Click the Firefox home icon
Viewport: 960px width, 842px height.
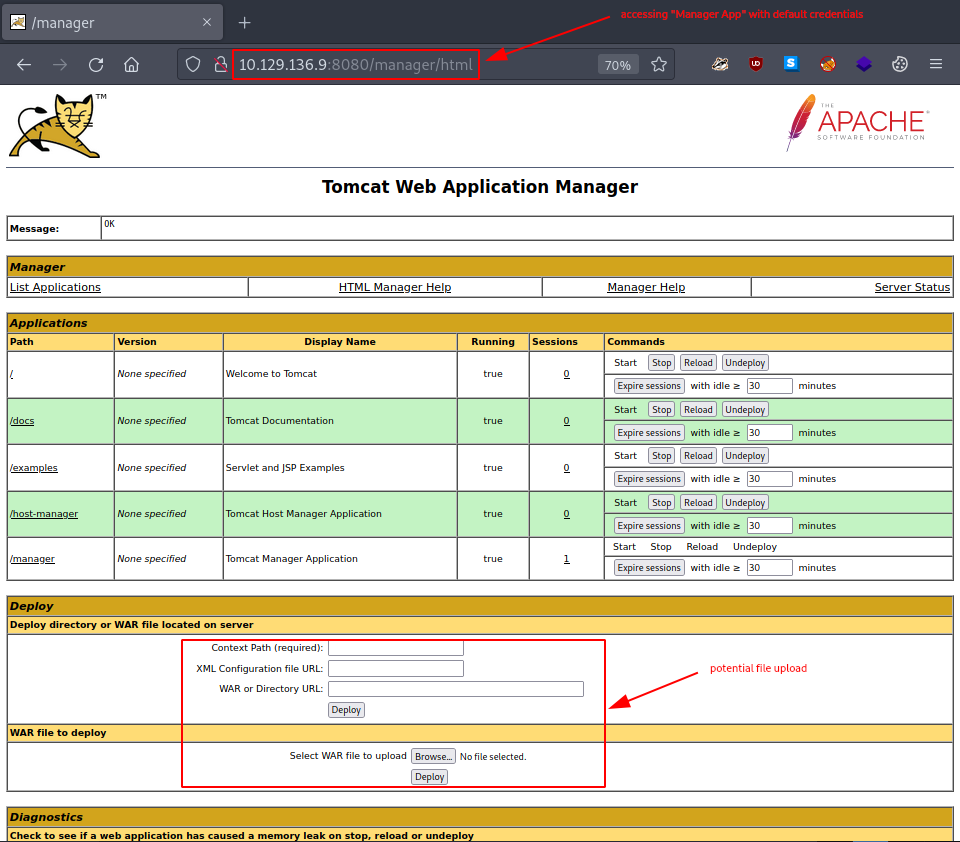[131, 64]
